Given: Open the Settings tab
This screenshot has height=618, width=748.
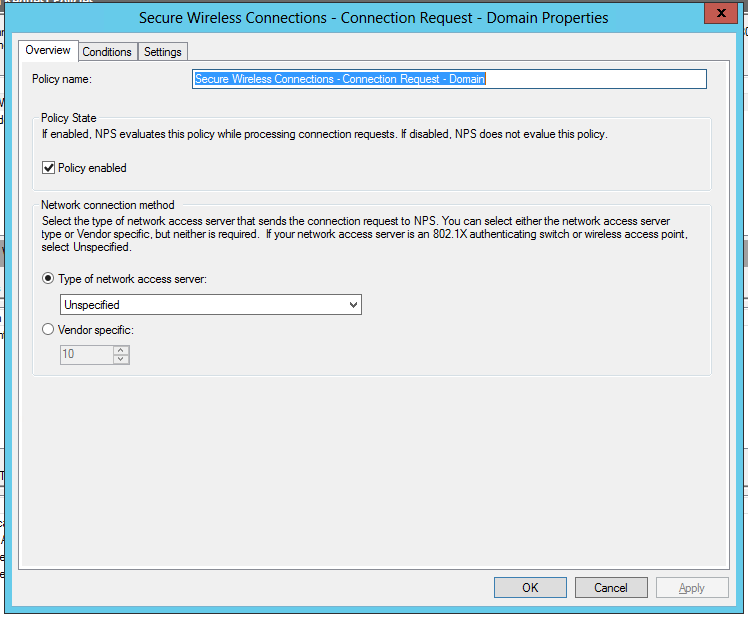Looking at the screenshot, I should pos(163,52).
